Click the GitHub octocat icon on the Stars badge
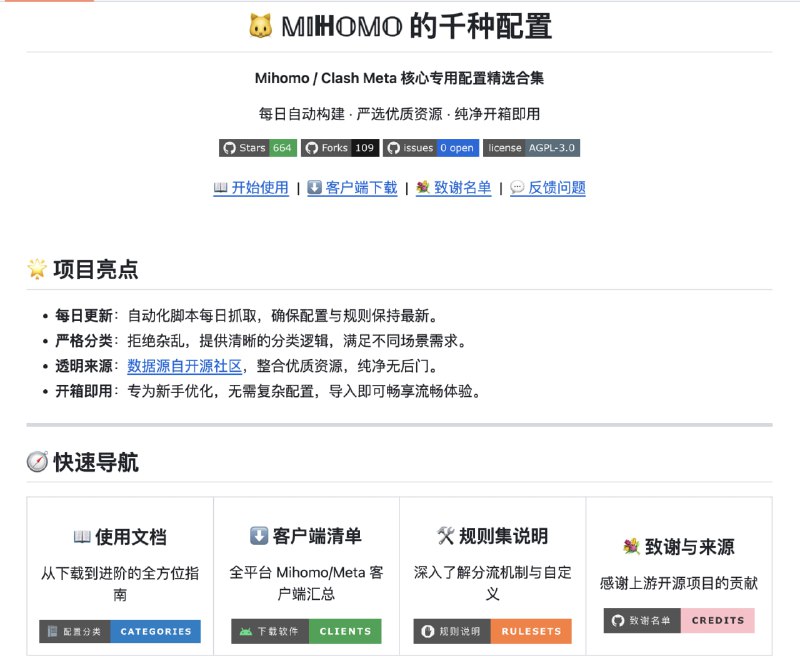 (231, 149)
